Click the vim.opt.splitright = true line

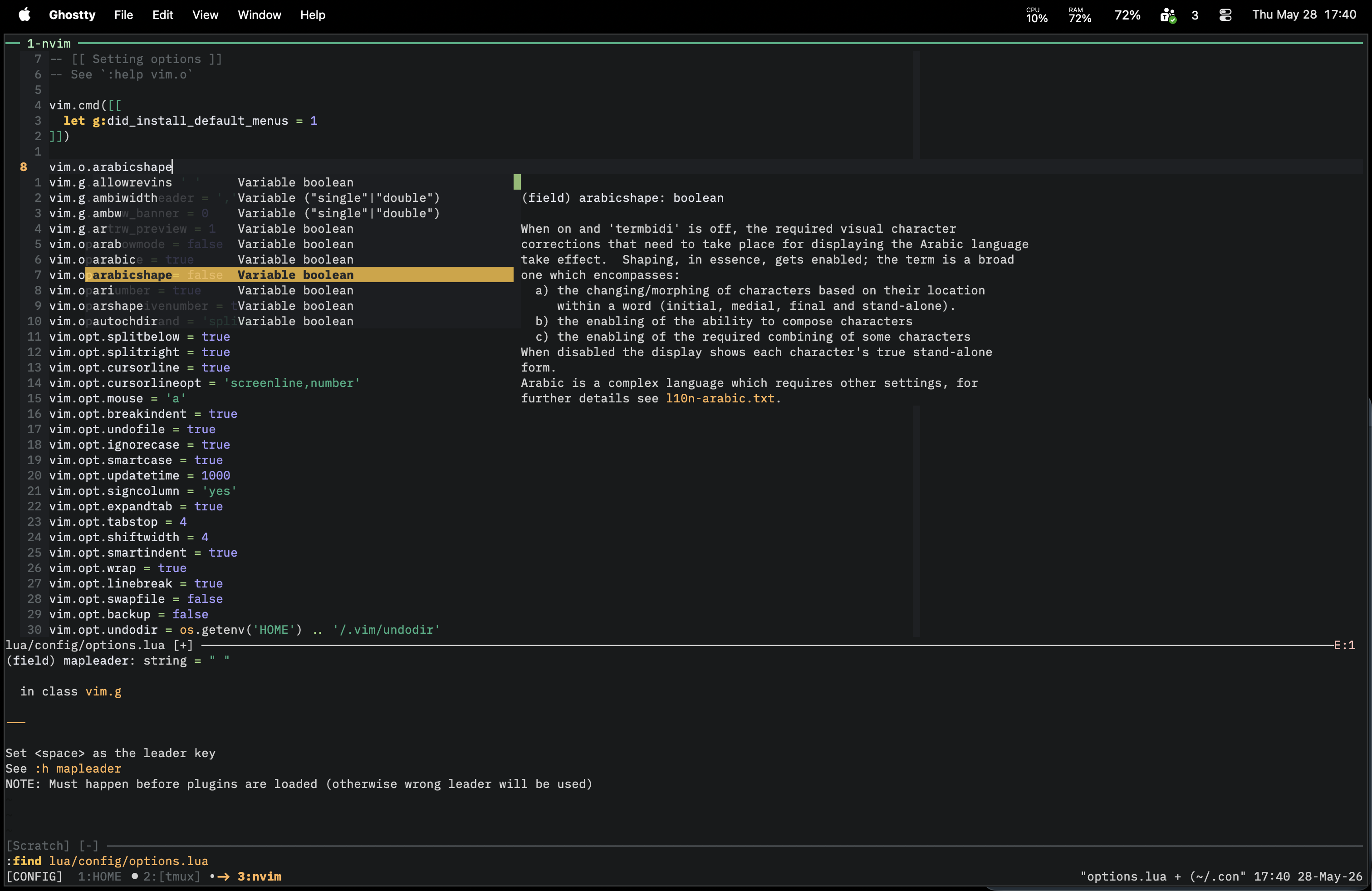(139, 352)
